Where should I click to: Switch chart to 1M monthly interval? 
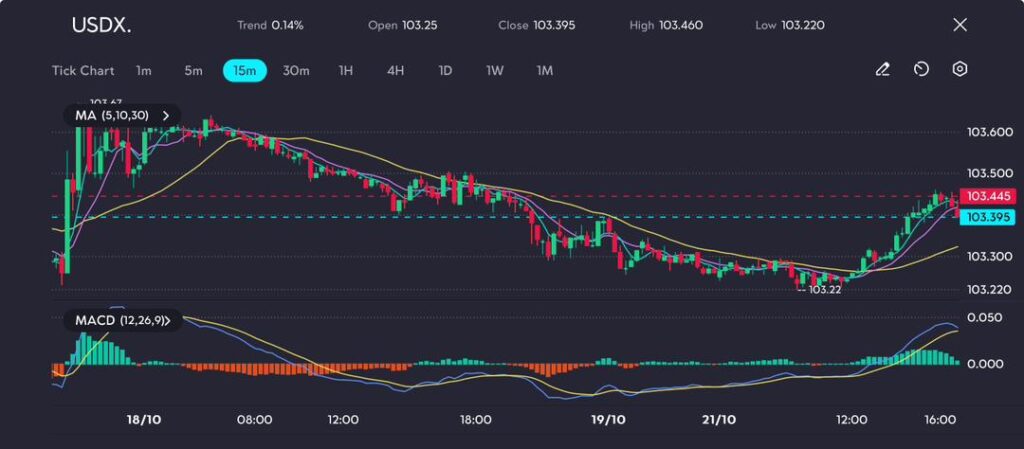544,71
